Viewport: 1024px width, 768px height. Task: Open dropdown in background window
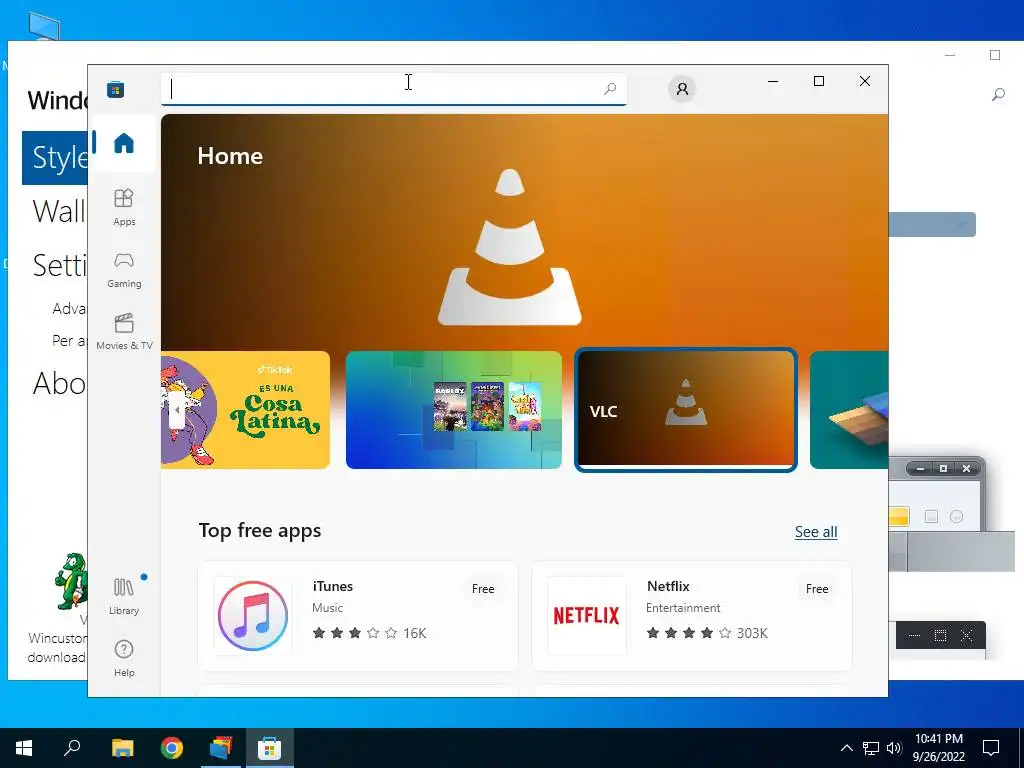(933, 225)
